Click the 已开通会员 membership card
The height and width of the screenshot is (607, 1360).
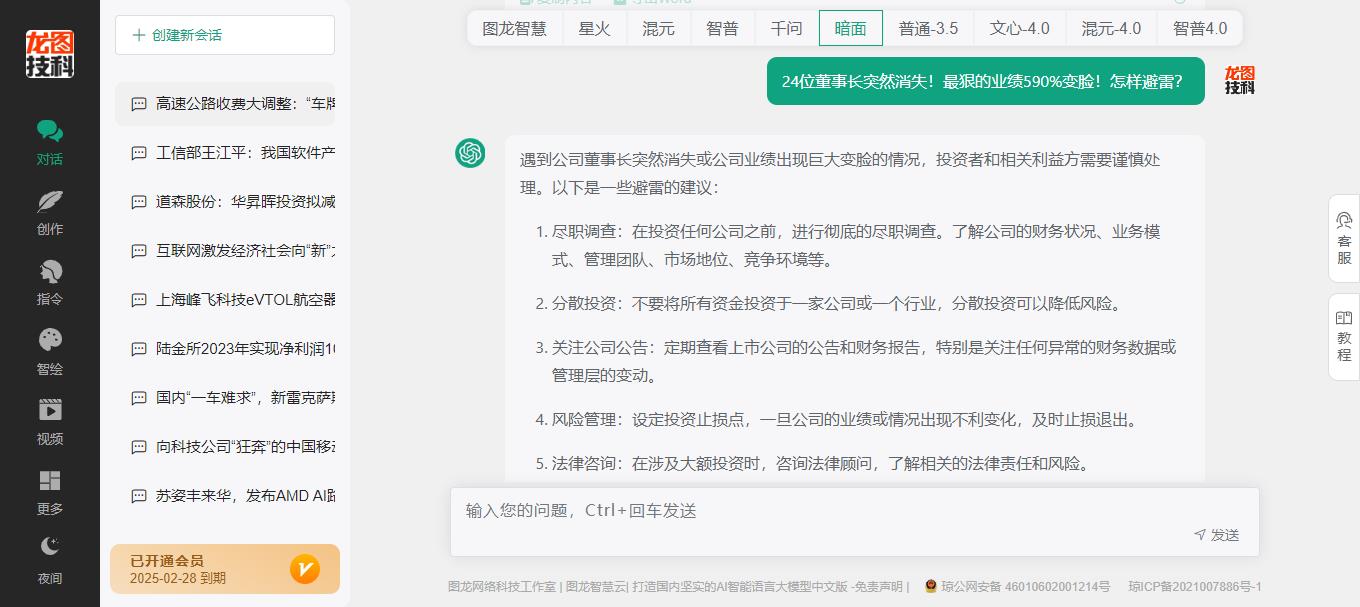pyautogui.click(x=225, y=569)
